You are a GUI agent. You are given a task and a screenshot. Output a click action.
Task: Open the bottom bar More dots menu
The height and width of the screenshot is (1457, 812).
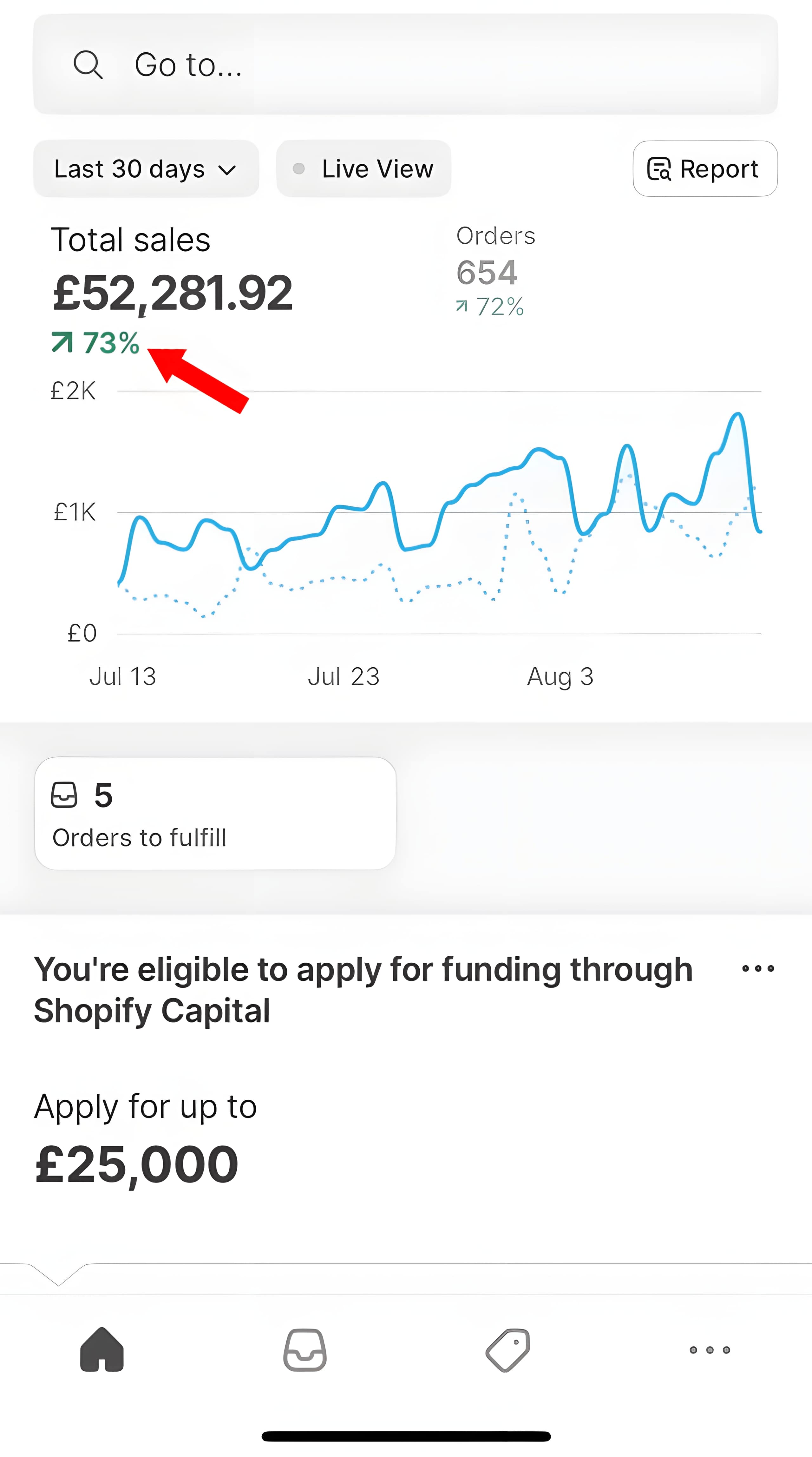click(710, 1349)
